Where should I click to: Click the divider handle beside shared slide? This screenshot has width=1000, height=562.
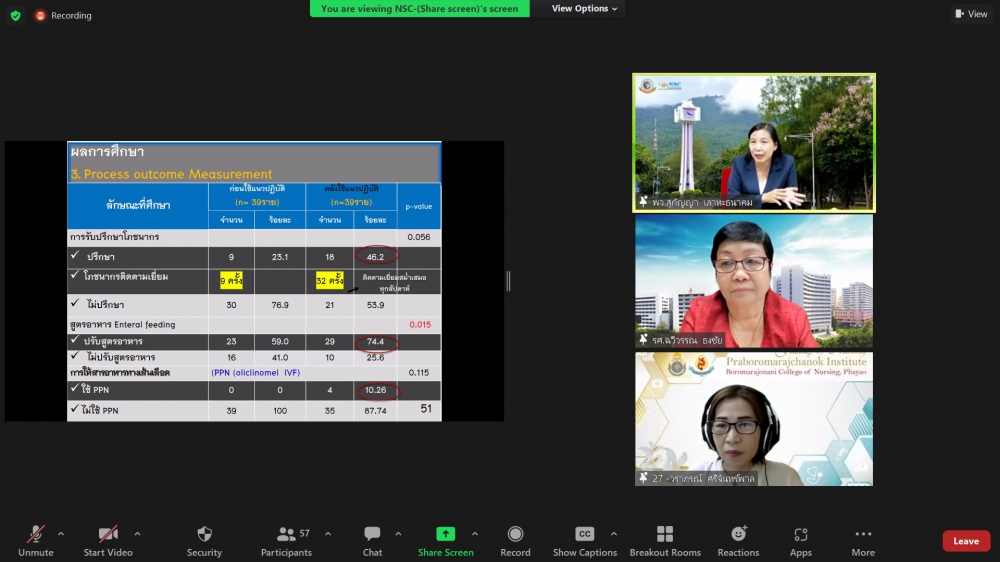(x=508, y=281)
